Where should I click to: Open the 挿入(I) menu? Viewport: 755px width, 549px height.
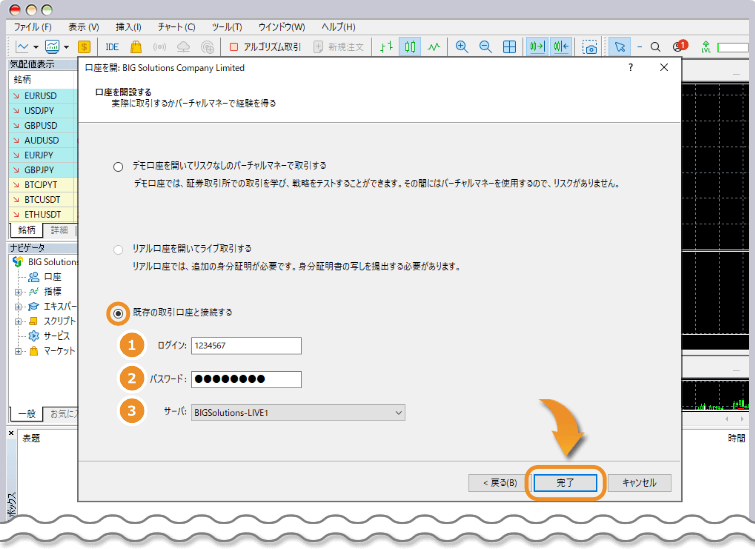[128, 27]
